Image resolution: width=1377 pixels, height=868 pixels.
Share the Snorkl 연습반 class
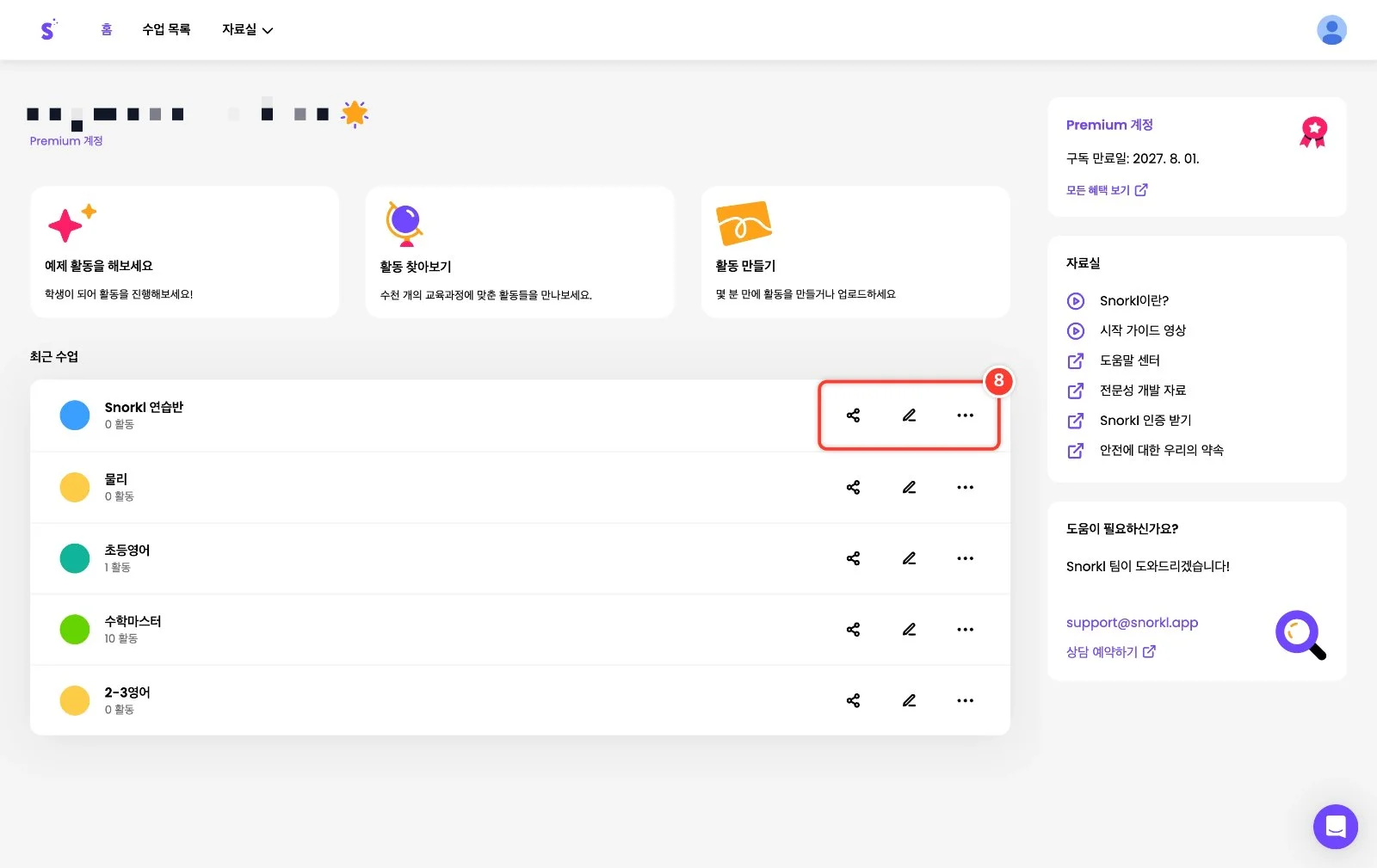click(x=853, y=416)
